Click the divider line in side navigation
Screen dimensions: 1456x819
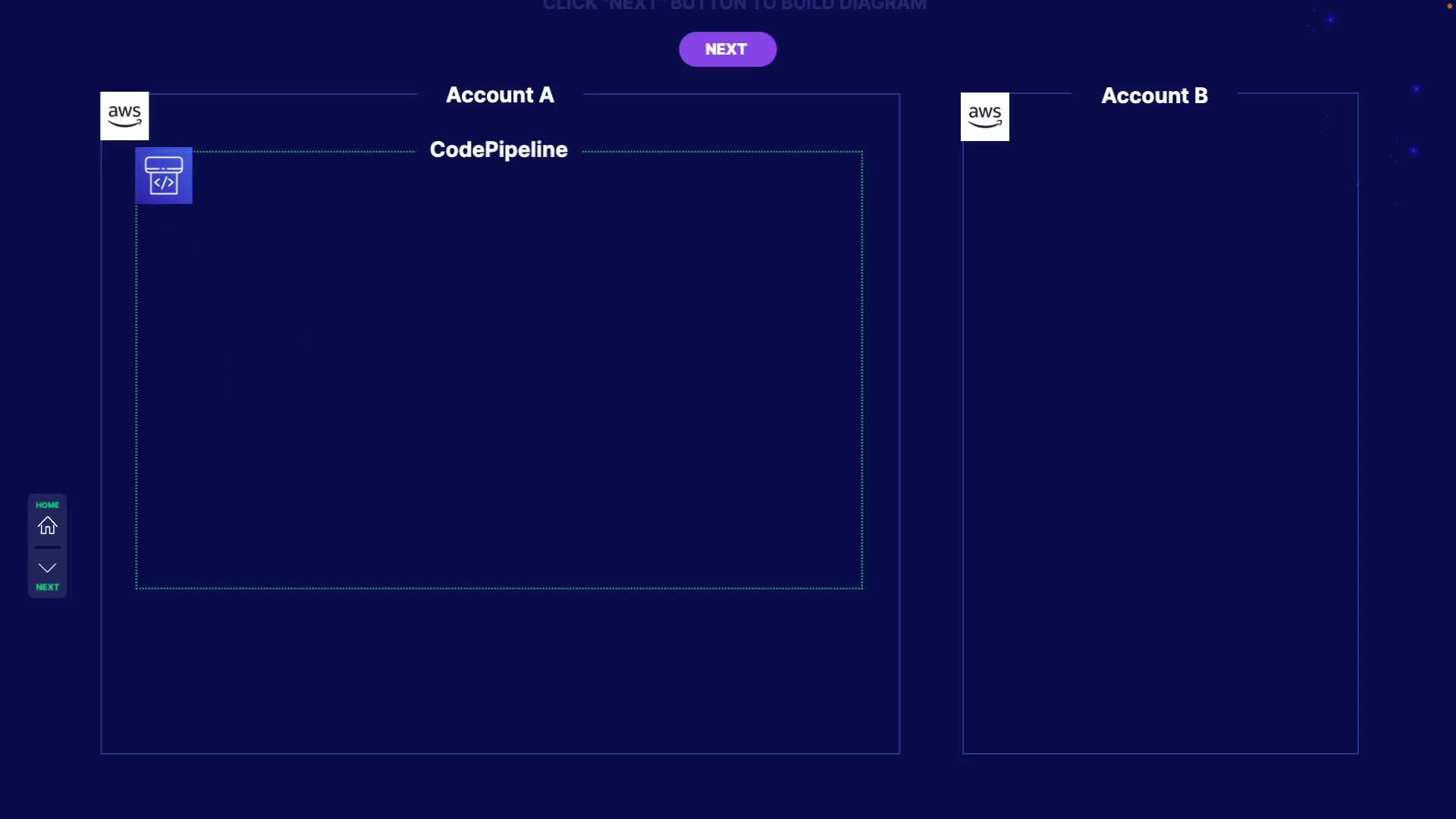pyautogui.click(x=47, y=547)
